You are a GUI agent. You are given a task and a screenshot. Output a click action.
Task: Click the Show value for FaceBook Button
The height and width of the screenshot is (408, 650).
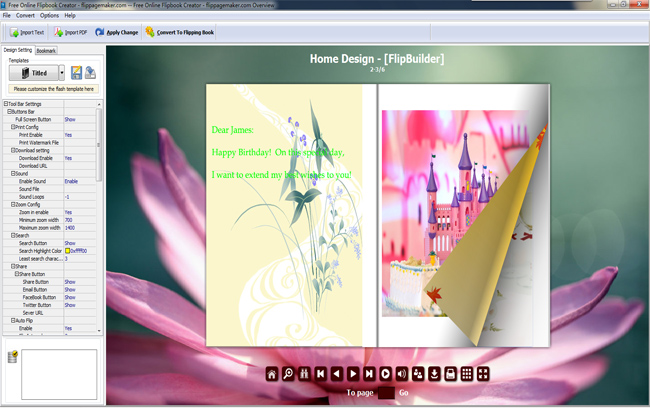pyautogui.click(x=70, y=297)
